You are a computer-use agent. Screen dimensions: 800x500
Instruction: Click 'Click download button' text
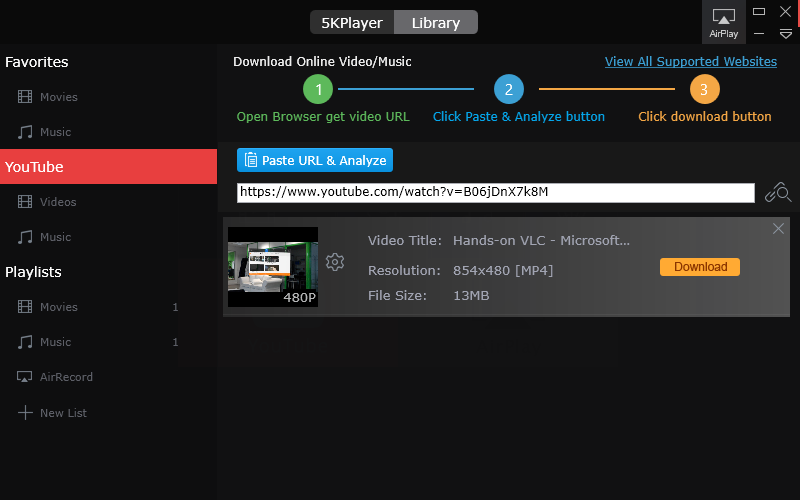(x=705, y=117)
